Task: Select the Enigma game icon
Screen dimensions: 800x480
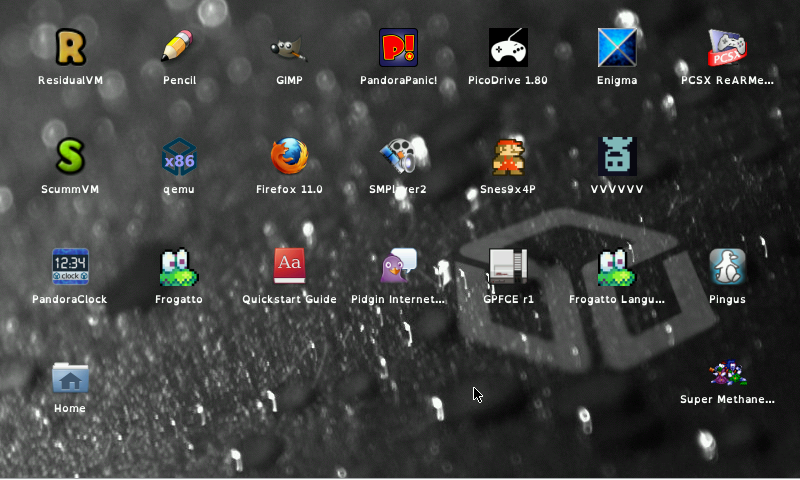Action: click(x=617, y=47)
